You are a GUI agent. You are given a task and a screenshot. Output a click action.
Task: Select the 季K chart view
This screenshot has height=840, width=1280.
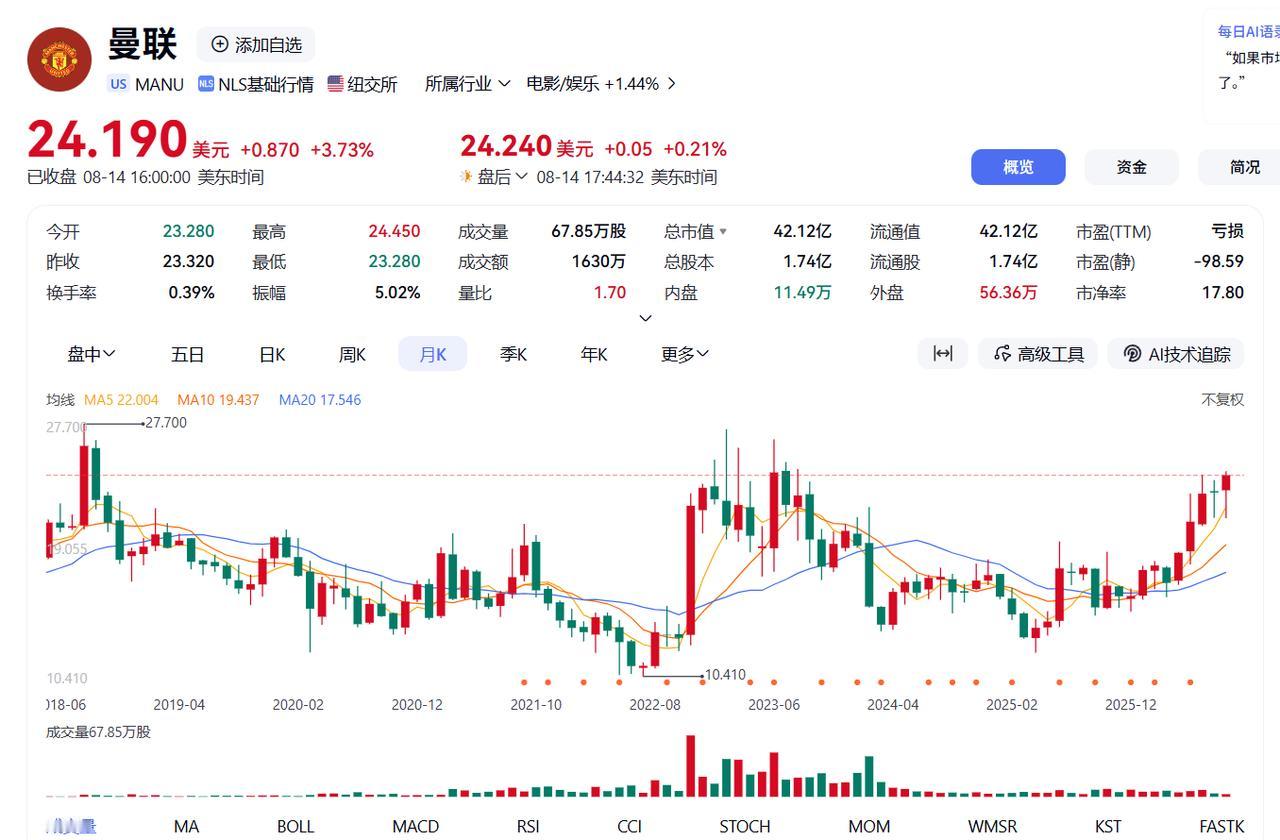[x=513, y=354]
